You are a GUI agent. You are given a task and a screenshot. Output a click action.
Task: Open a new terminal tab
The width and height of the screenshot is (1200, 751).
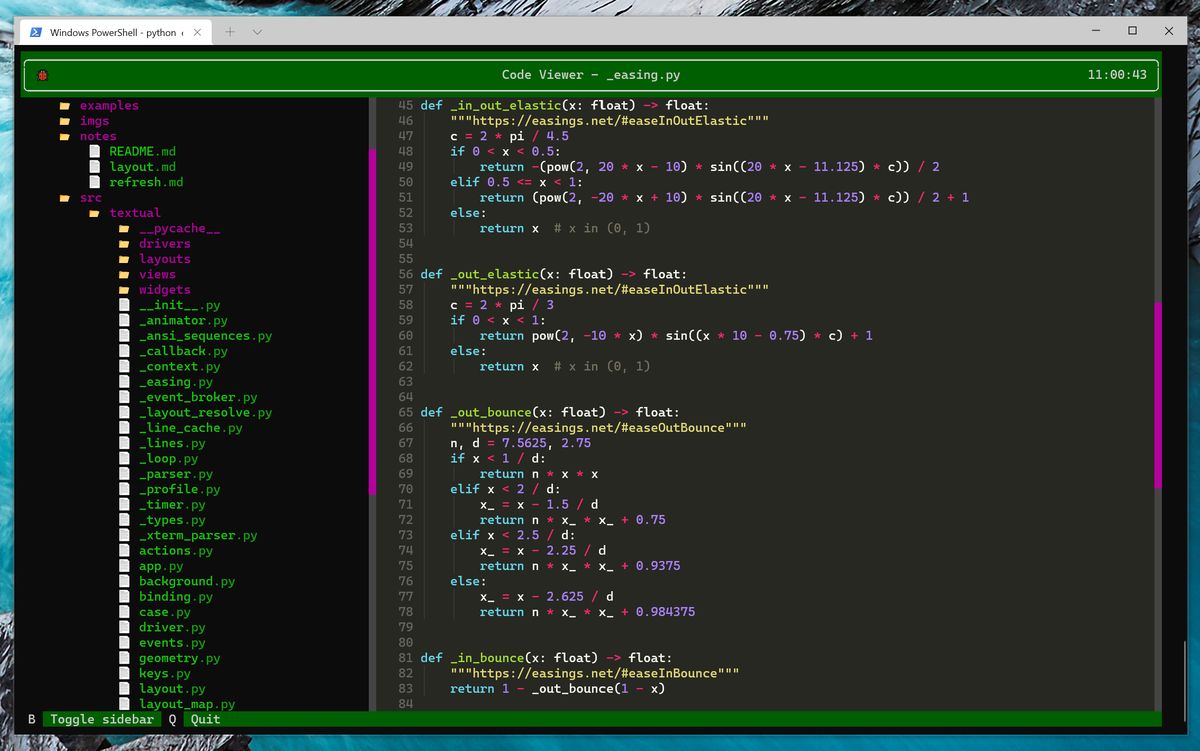pyautogui.click(x=230, y=32)
